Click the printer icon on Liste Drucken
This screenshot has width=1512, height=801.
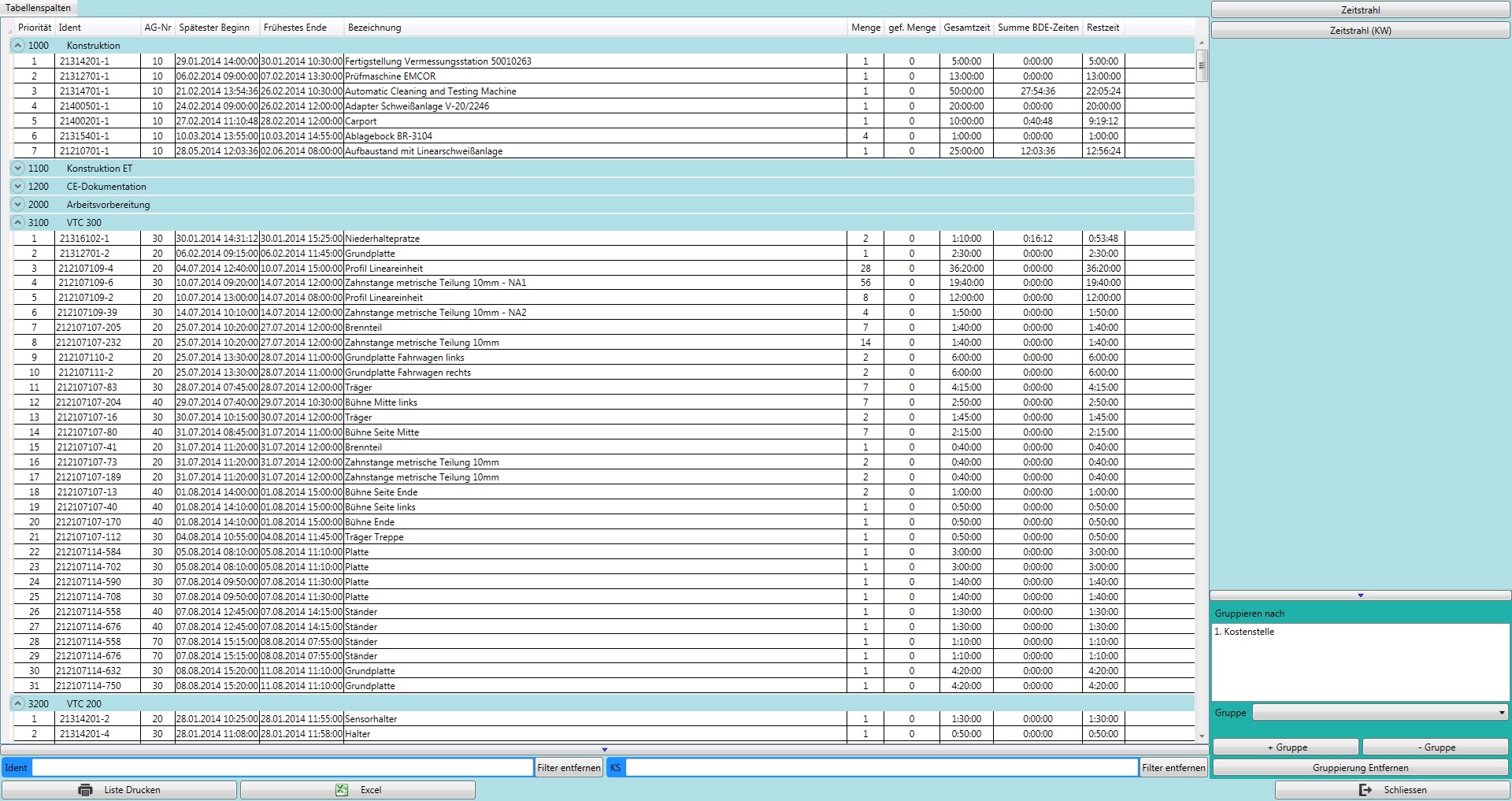[x=85, y=790]
